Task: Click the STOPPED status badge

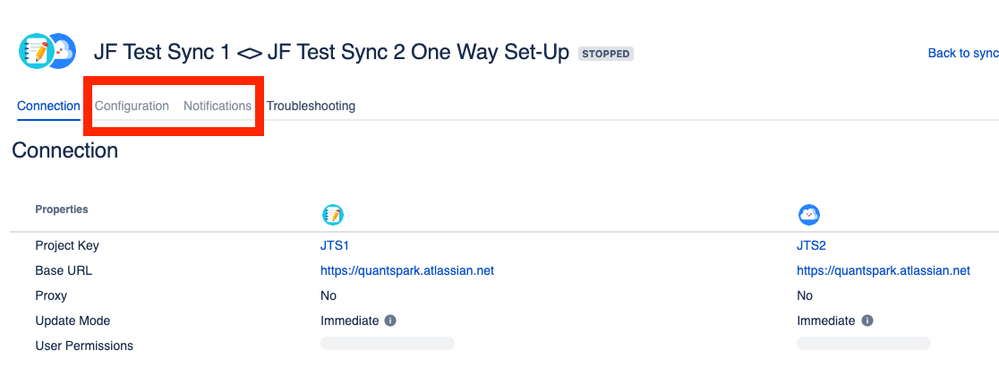Action: [606, 54]
